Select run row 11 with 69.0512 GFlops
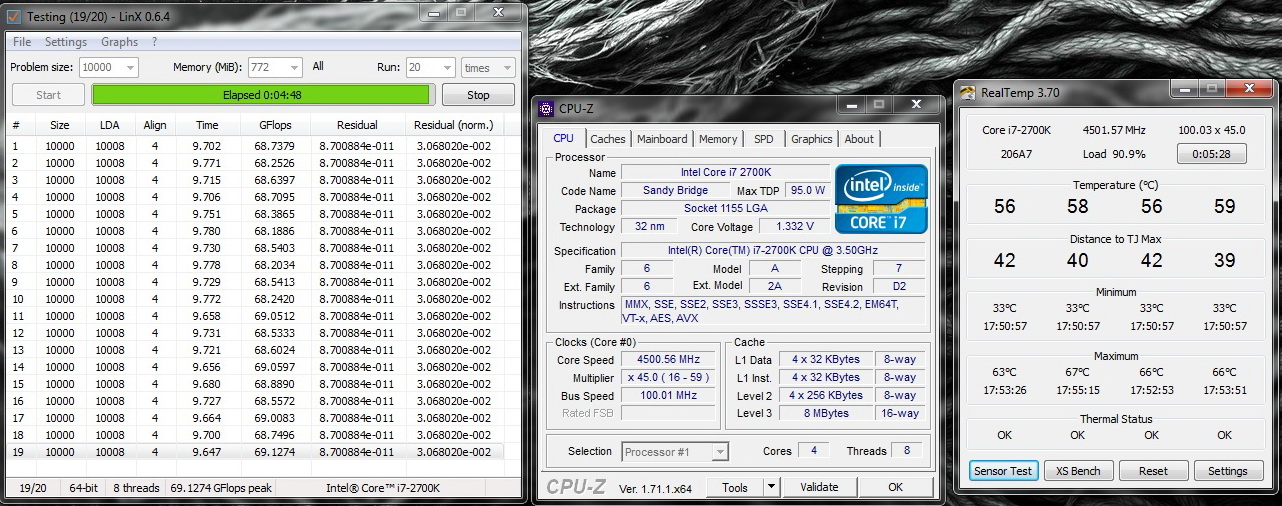 255,316
